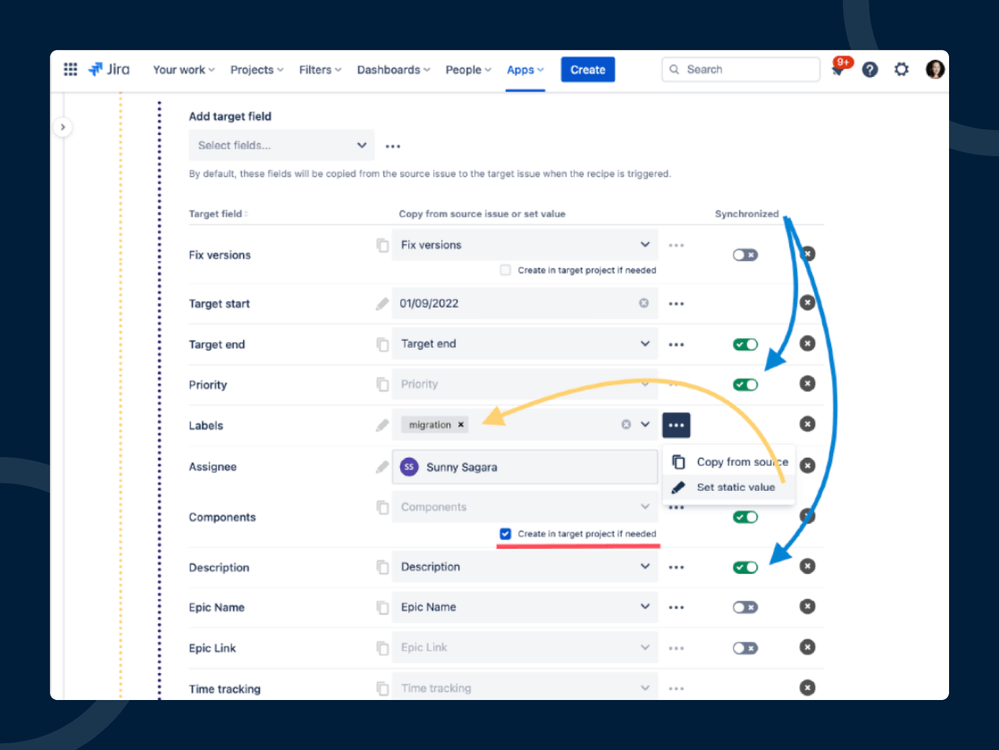Image resolution: width=999 pixels, height=750 pixels.
Task: Uncheck Create in target project under Components
Action: (505, 534)
